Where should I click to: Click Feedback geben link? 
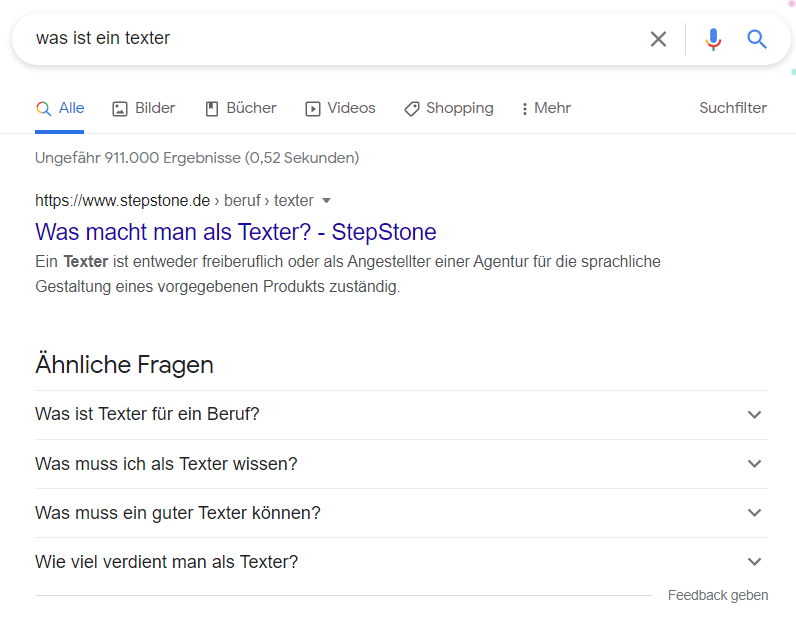718,595
